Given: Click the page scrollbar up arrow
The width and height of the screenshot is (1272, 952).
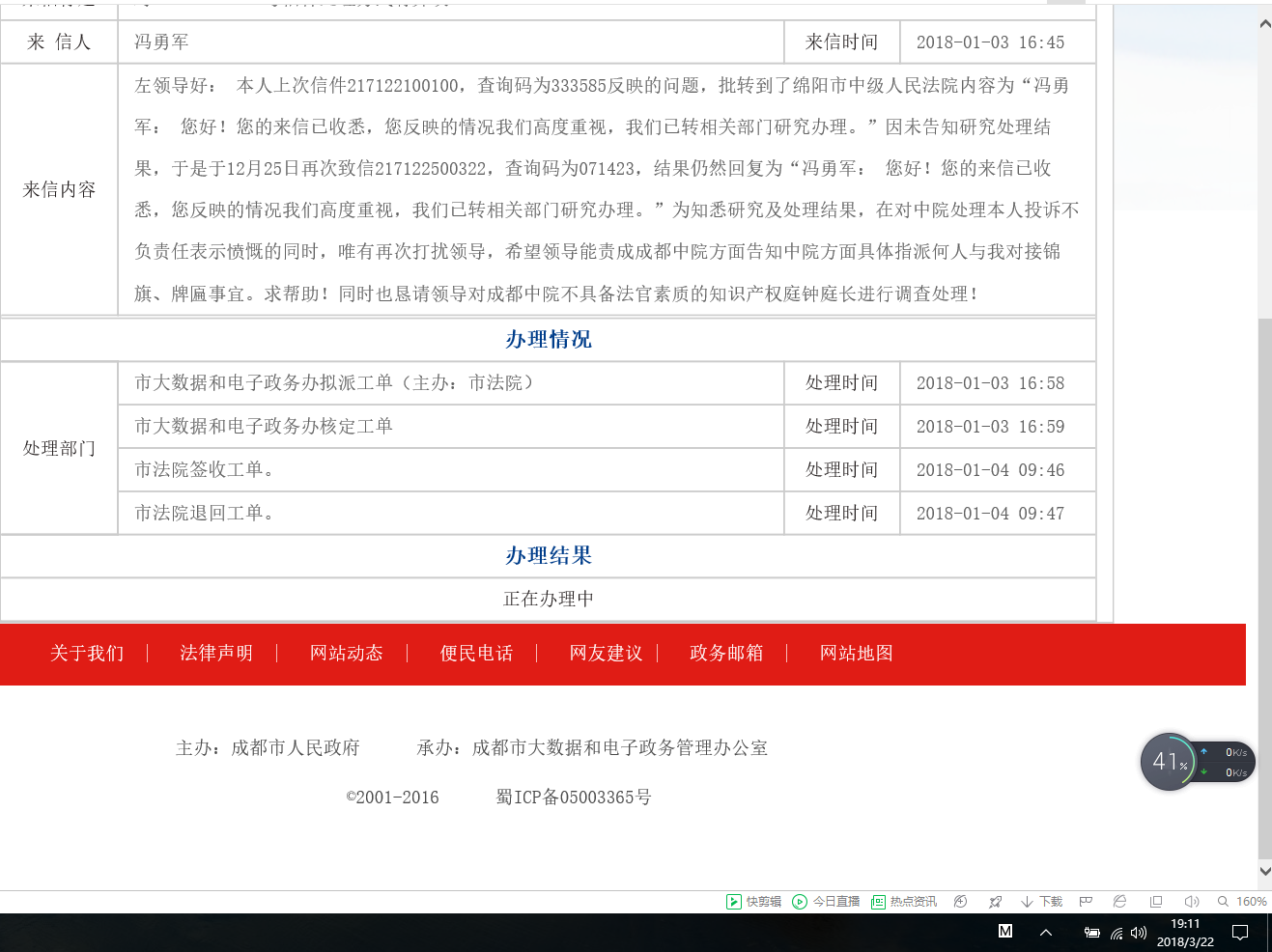Looking at the screenshot, I should tap(1264, 23).
